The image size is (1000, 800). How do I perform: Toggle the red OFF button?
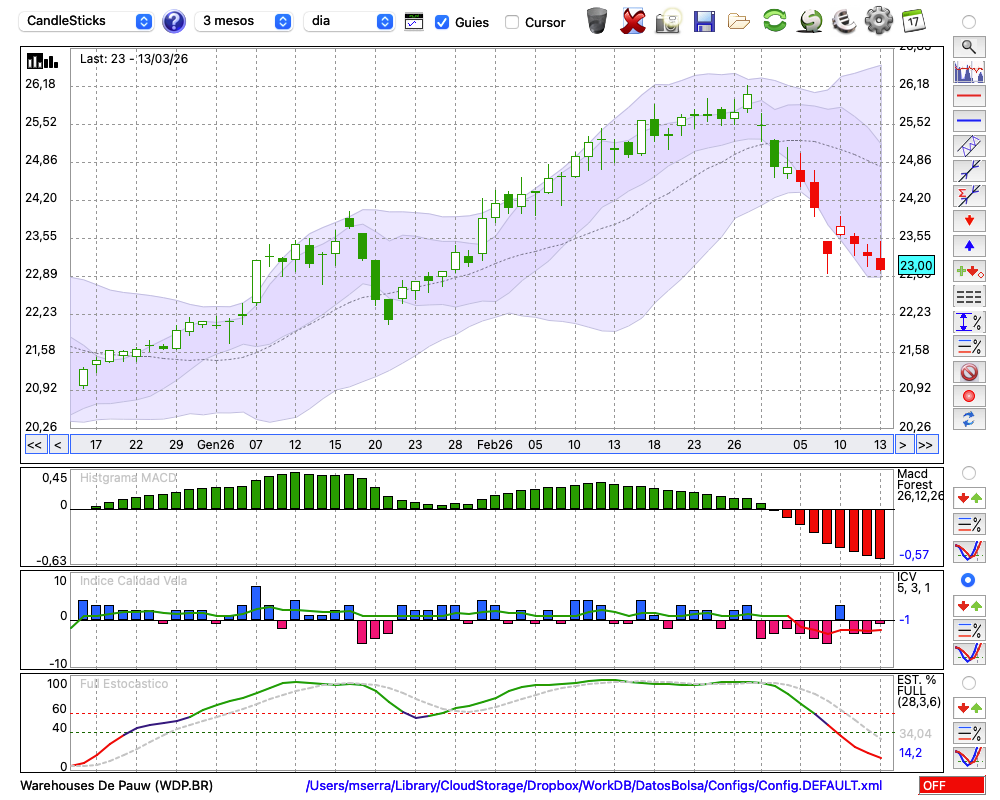(952, 785)
